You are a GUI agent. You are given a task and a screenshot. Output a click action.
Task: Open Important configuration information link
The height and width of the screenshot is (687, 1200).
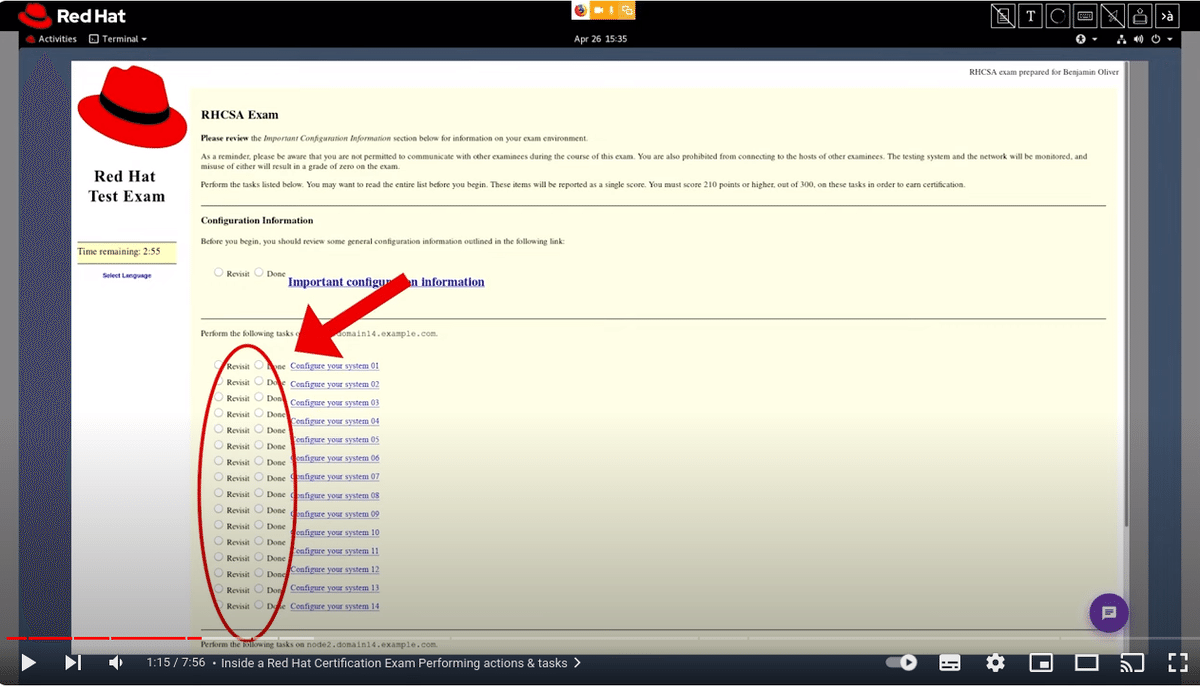(x=386, y=282)
